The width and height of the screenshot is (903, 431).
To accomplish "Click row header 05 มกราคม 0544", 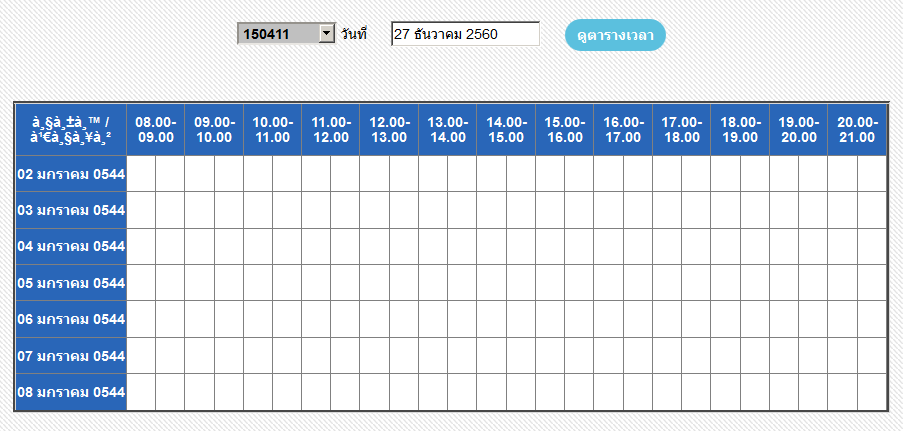I will pyautogui.click(x=71, y=282).
